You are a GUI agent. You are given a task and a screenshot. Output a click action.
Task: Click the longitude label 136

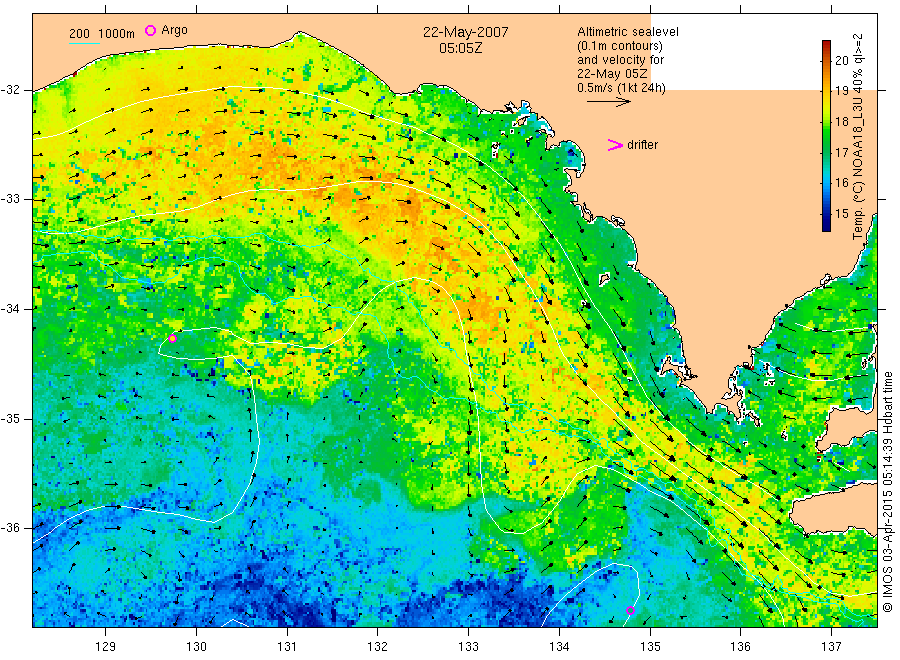point(740,647)
